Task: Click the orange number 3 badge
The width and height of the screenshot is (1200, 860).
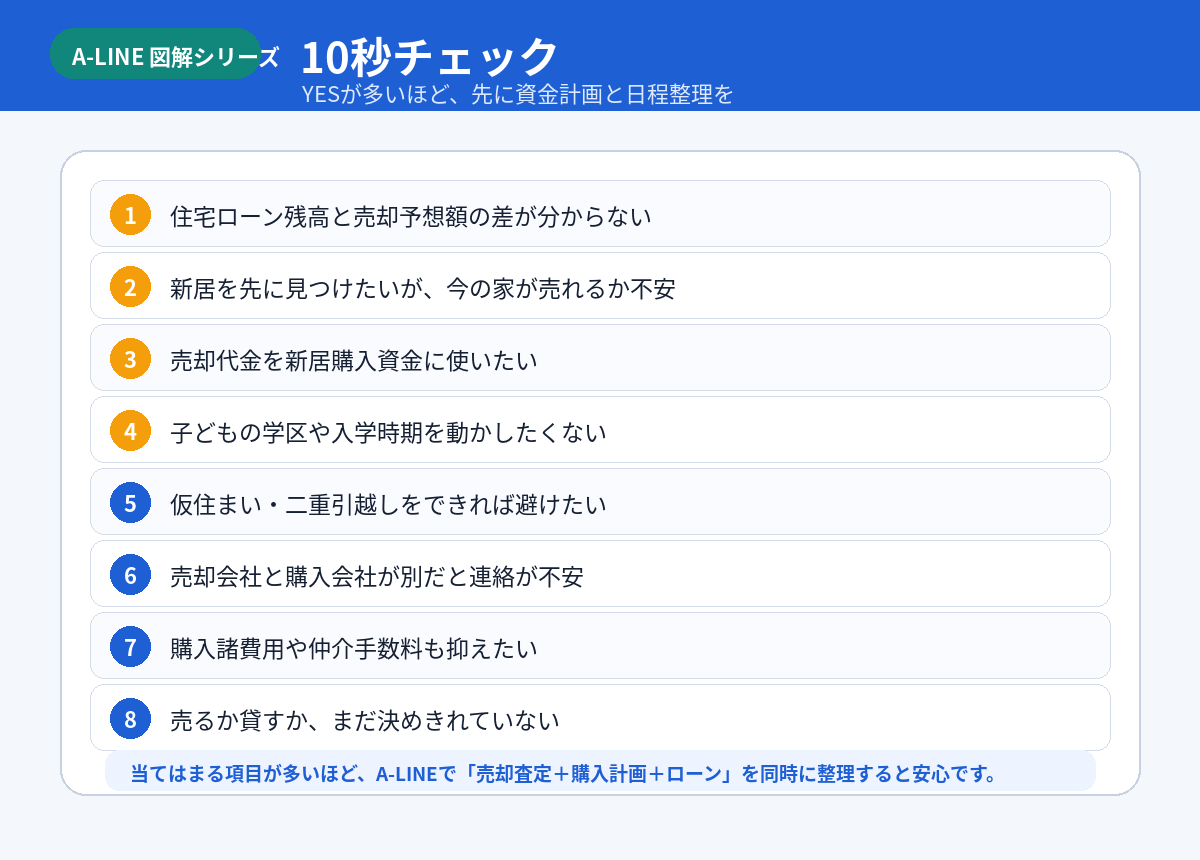Action: pyautogui.click(x=130, y=358)
